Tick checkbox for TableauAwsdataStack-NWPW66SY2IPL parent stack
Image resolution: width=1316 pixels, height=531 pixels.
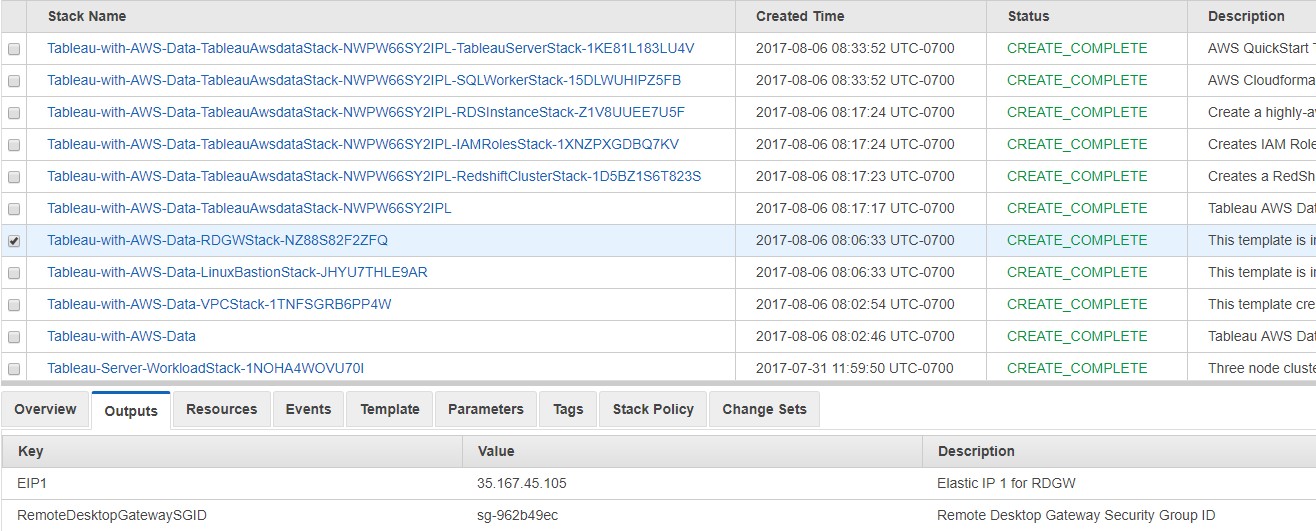pos(14,209)
